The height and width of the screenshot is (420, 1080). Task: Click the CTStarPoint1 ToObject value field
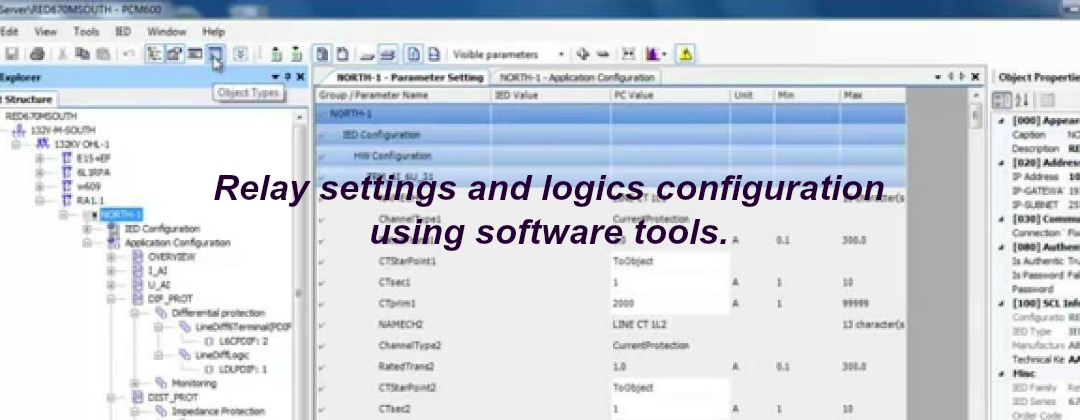pyautogui.click(x=669, y=261)
